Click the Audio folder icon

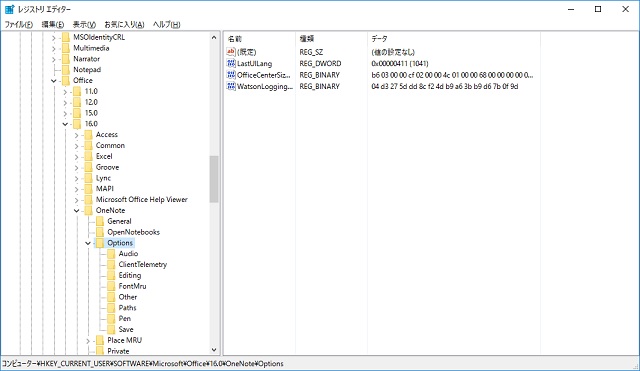tap(111, 254)
